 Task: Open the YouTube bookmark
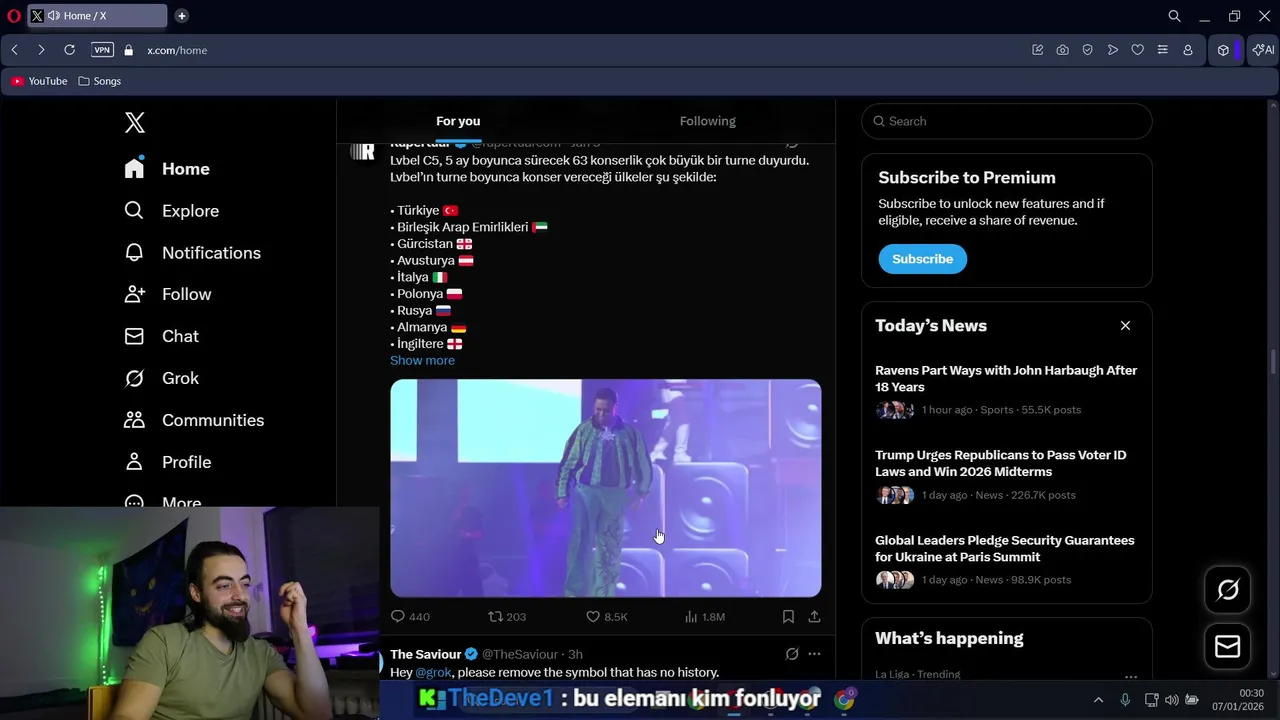click(40, 81)
